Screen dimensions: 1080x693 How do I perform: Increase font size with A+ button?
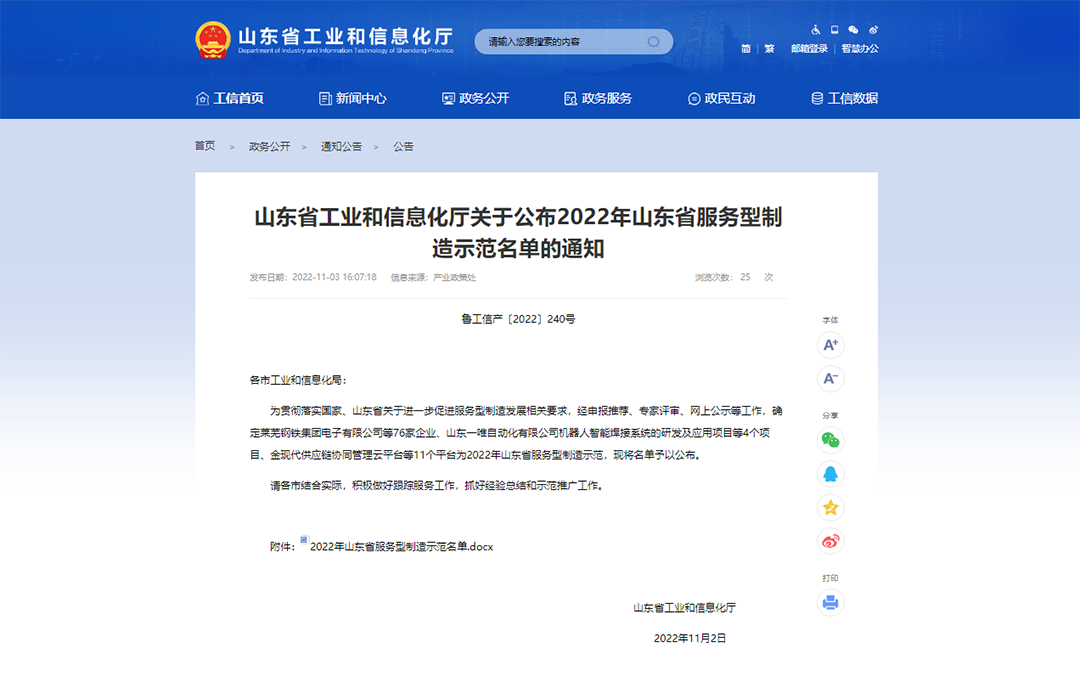click(x=830, y=346)
